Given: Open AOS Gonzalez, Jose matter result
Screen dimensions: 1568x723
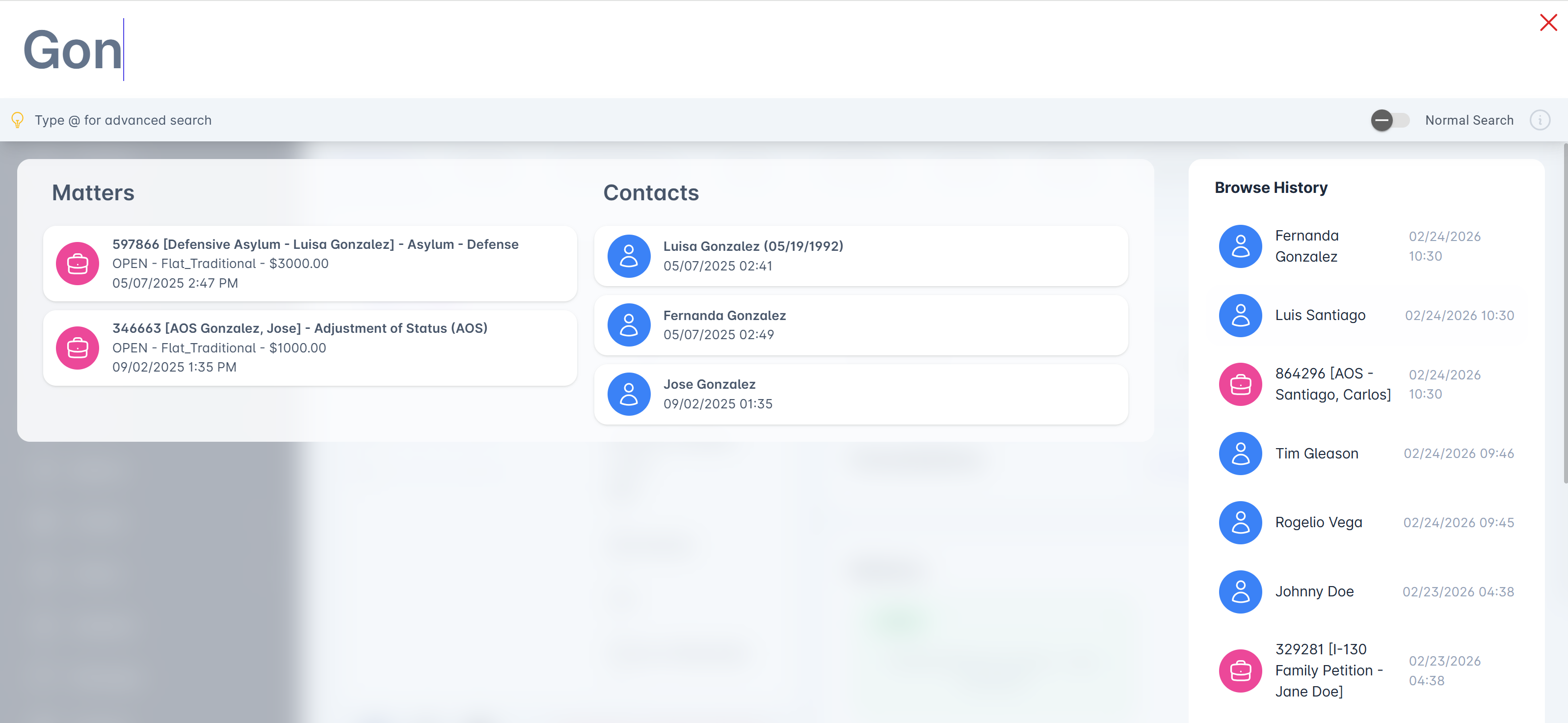Looking at the screenshot, I should 299,329.
